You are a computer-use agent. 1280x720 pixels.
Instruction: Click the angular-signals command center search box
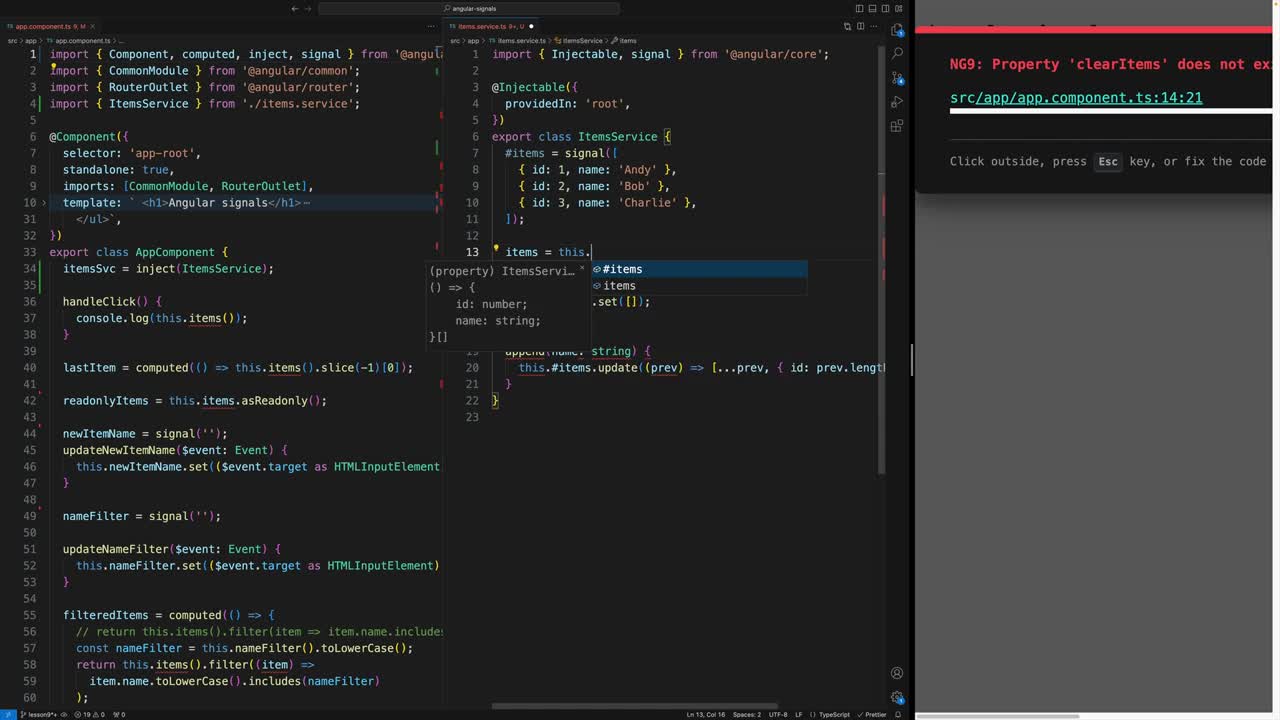tap(475, 8)
